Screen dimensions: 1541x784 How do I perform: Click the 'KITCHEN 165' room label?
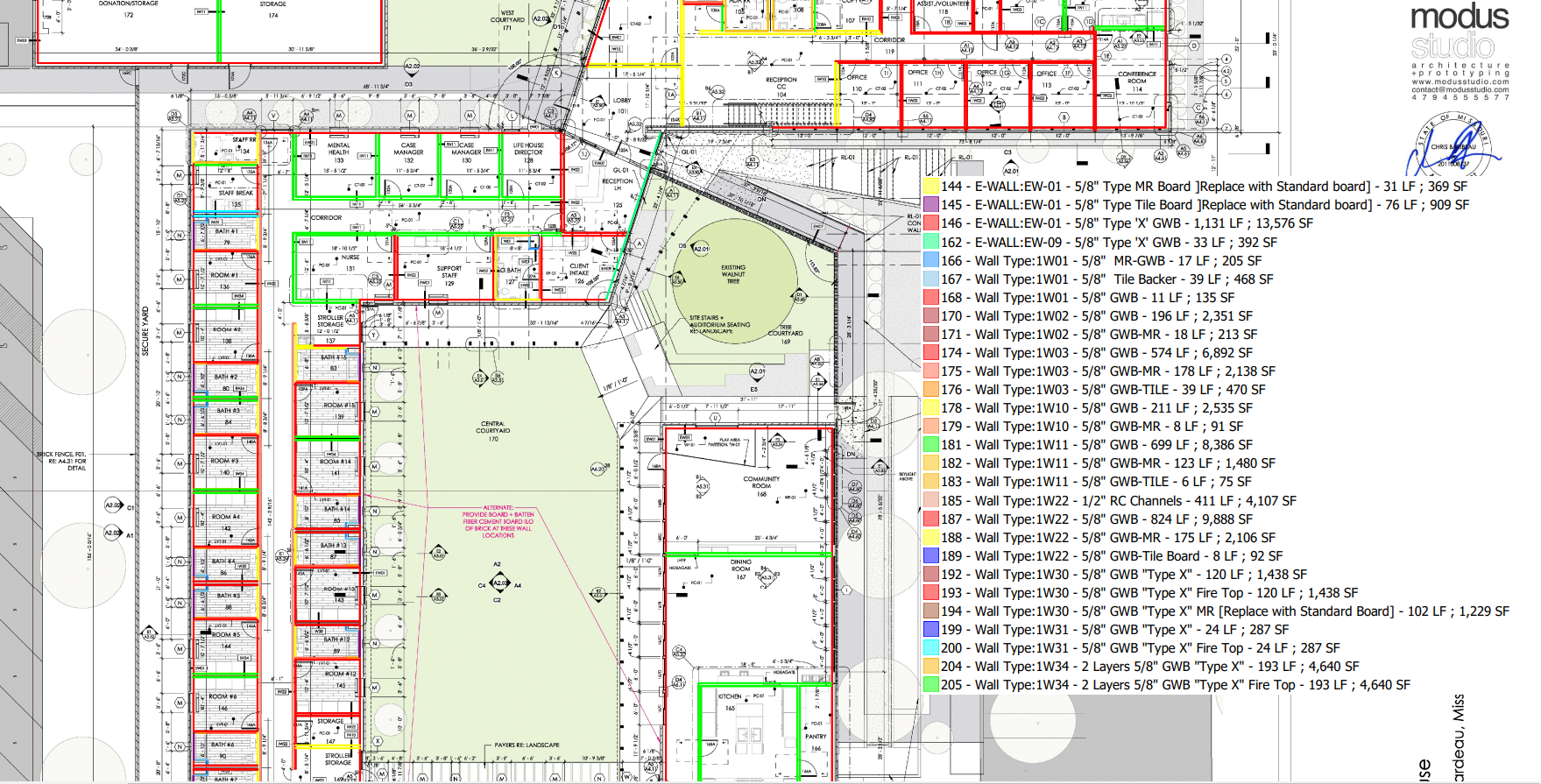(x=730, y=702)
